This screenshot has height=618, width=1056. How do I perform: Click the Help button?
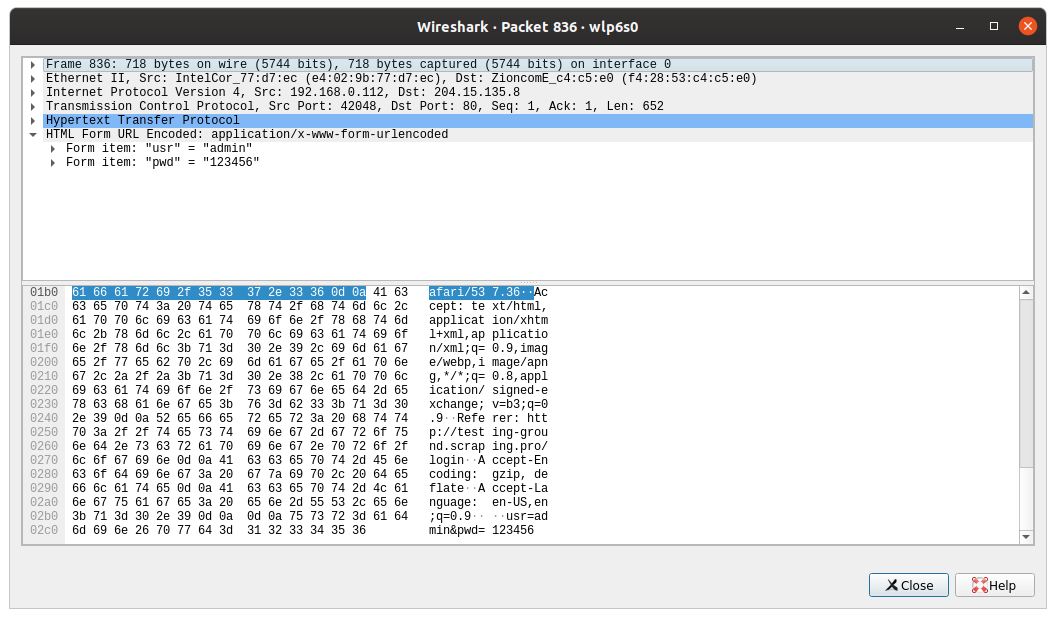(x=994, y=585)
